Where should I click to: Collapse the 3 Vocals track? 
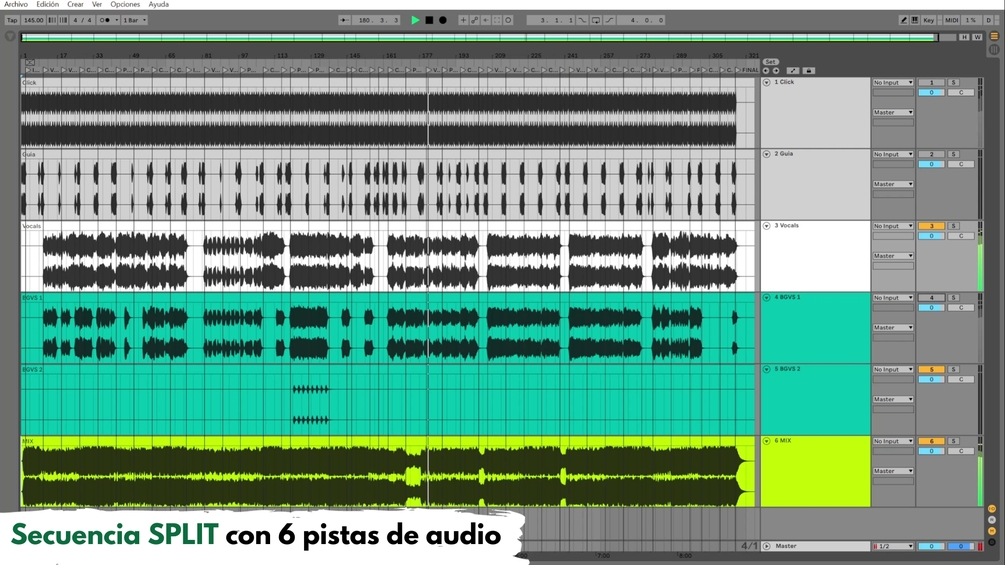pos(767,226)
